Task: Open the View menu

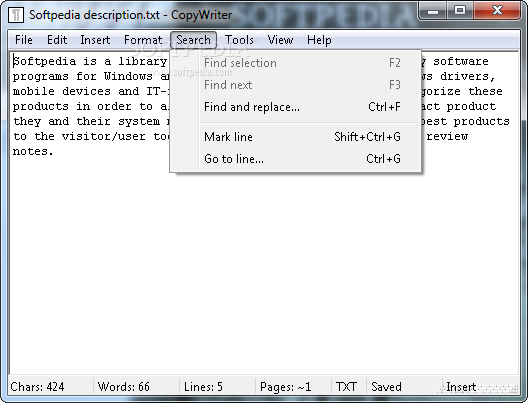Action: point(280,40)
